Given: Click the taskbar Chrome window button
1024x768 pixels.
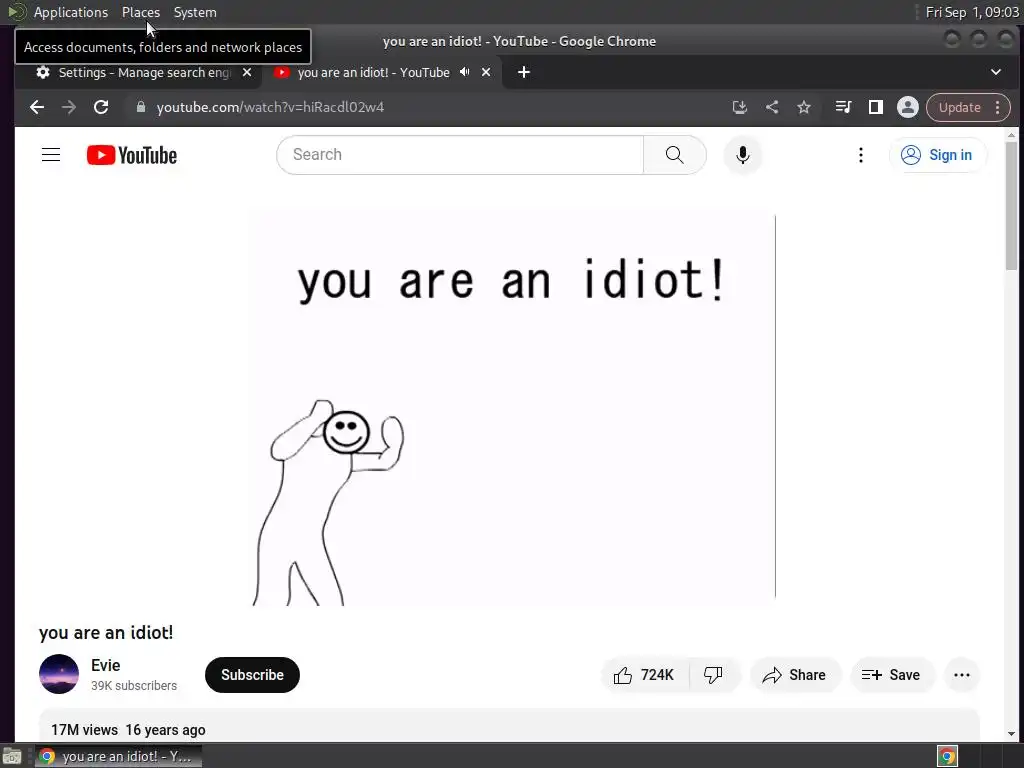Looking at the screenshot, I should (118, 756).
